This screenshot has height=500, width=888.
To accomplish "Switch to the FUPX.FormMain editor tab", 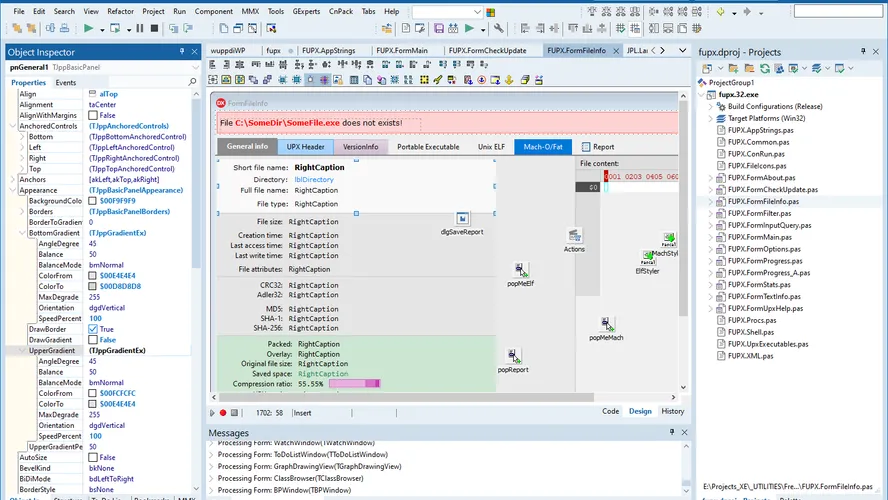I will (x=401, y=49).
